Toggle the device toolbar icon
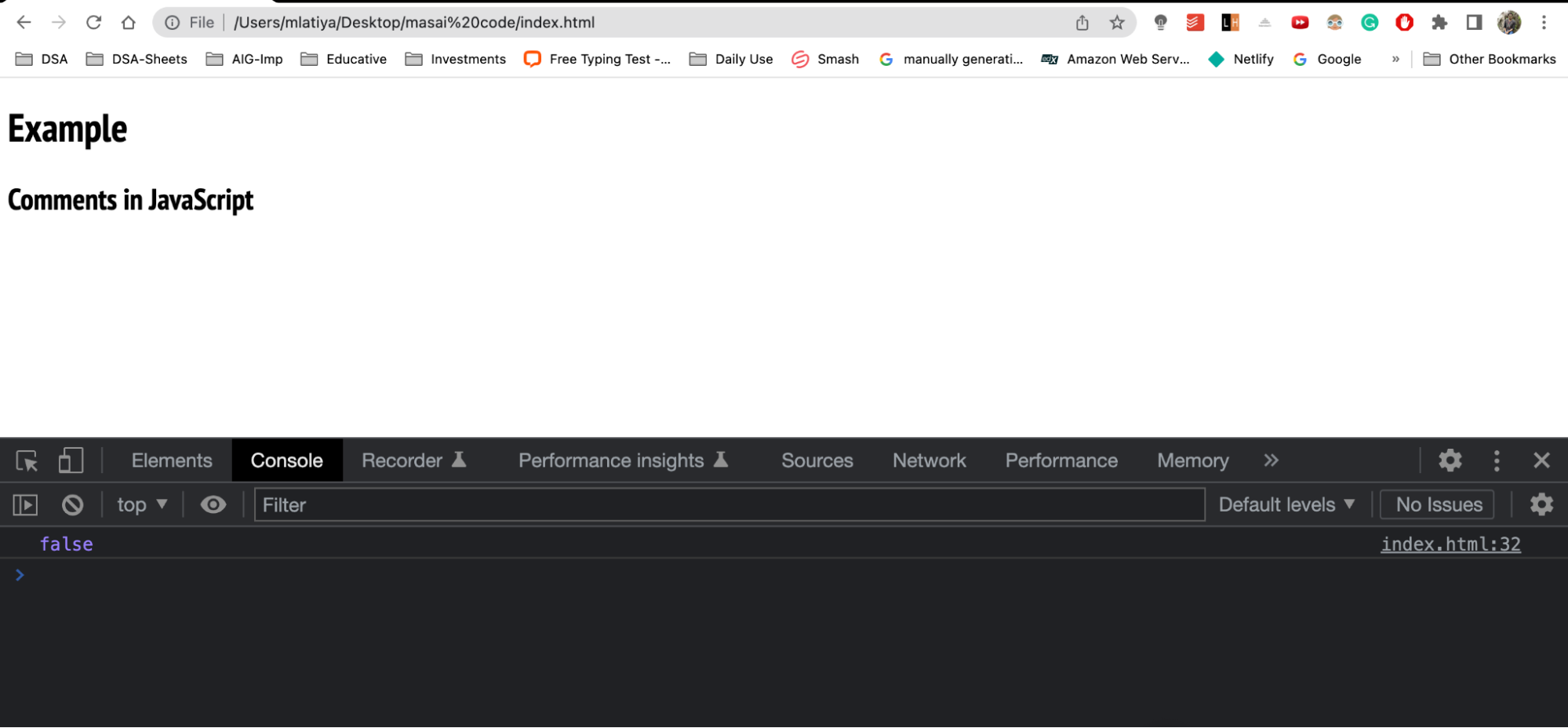 click(71, 460)
